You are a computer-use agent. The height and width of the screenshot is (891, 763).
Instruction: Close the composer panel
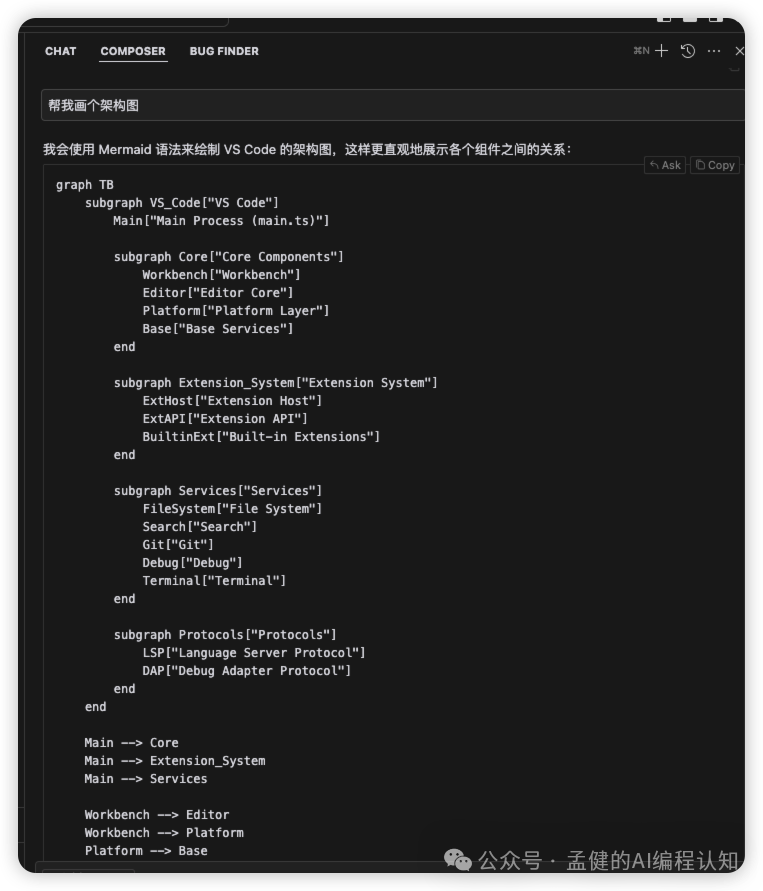tap(739, 51)
